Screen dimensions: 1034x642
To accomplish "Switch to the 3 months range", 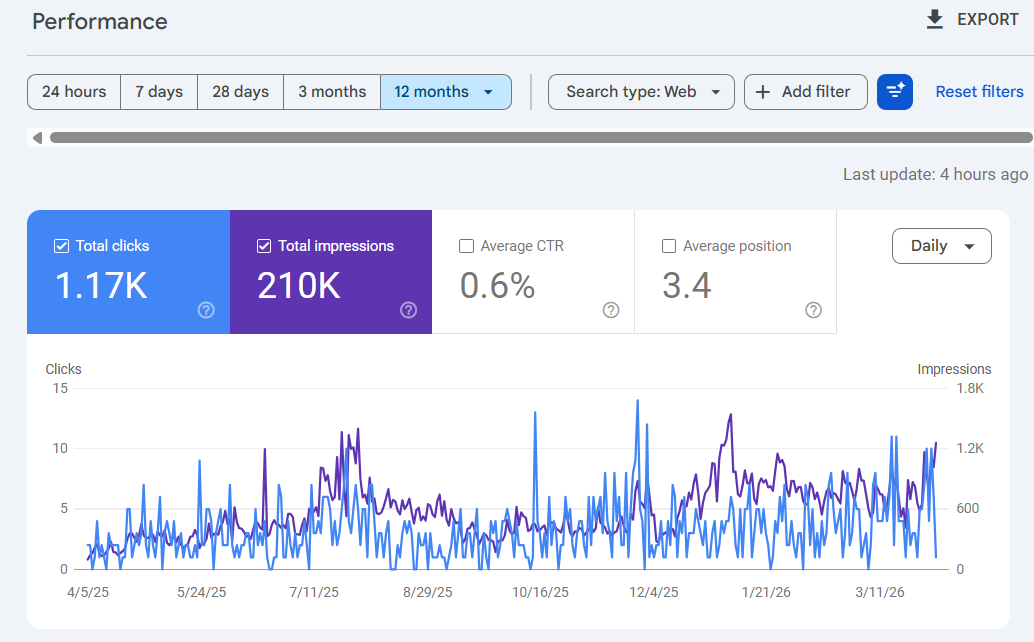I will [x=332, y=92].
